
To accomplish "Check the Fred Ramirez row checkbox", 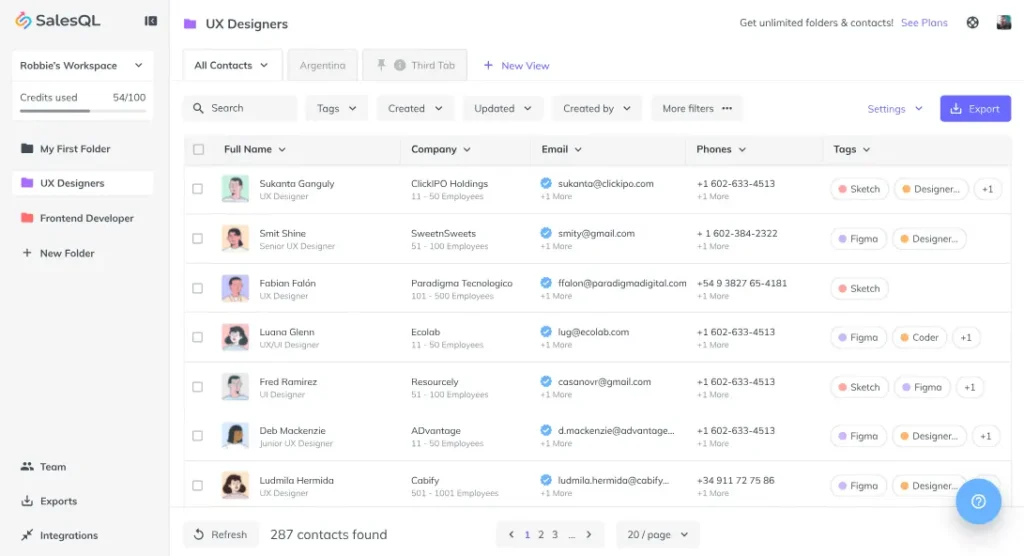I will 197,387.
